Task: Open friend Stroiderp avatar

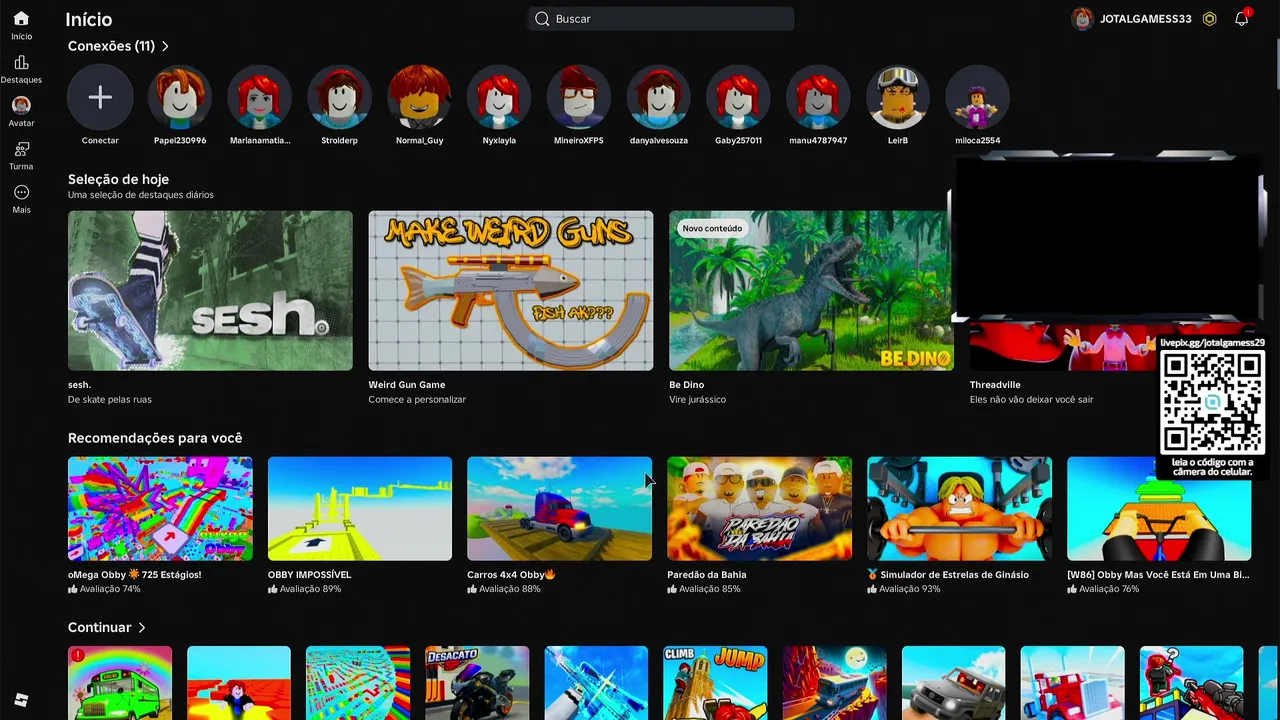Action: click(339, 97)
